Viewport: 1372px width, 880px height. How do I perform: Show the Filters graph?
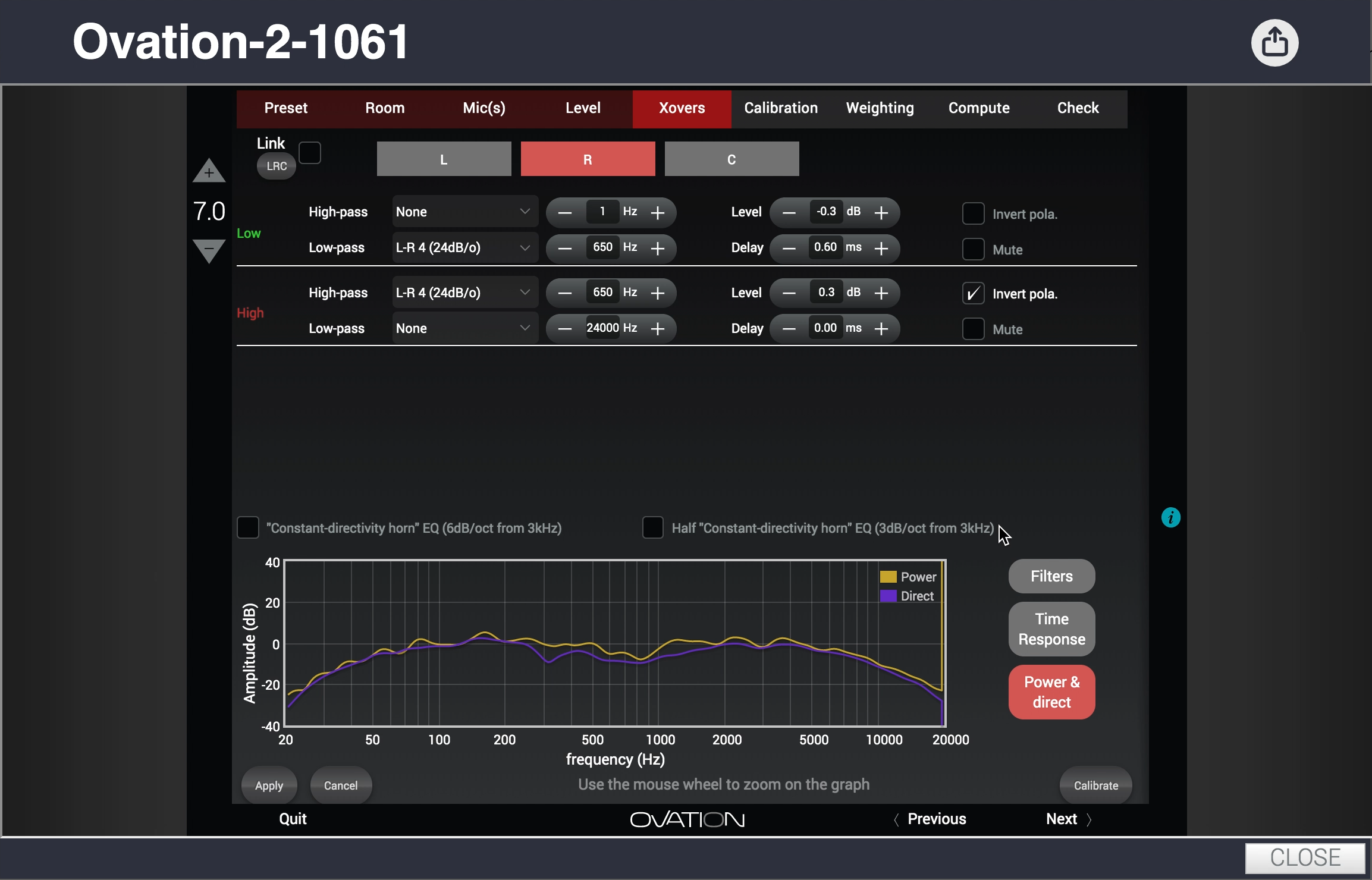(1051, 576)
